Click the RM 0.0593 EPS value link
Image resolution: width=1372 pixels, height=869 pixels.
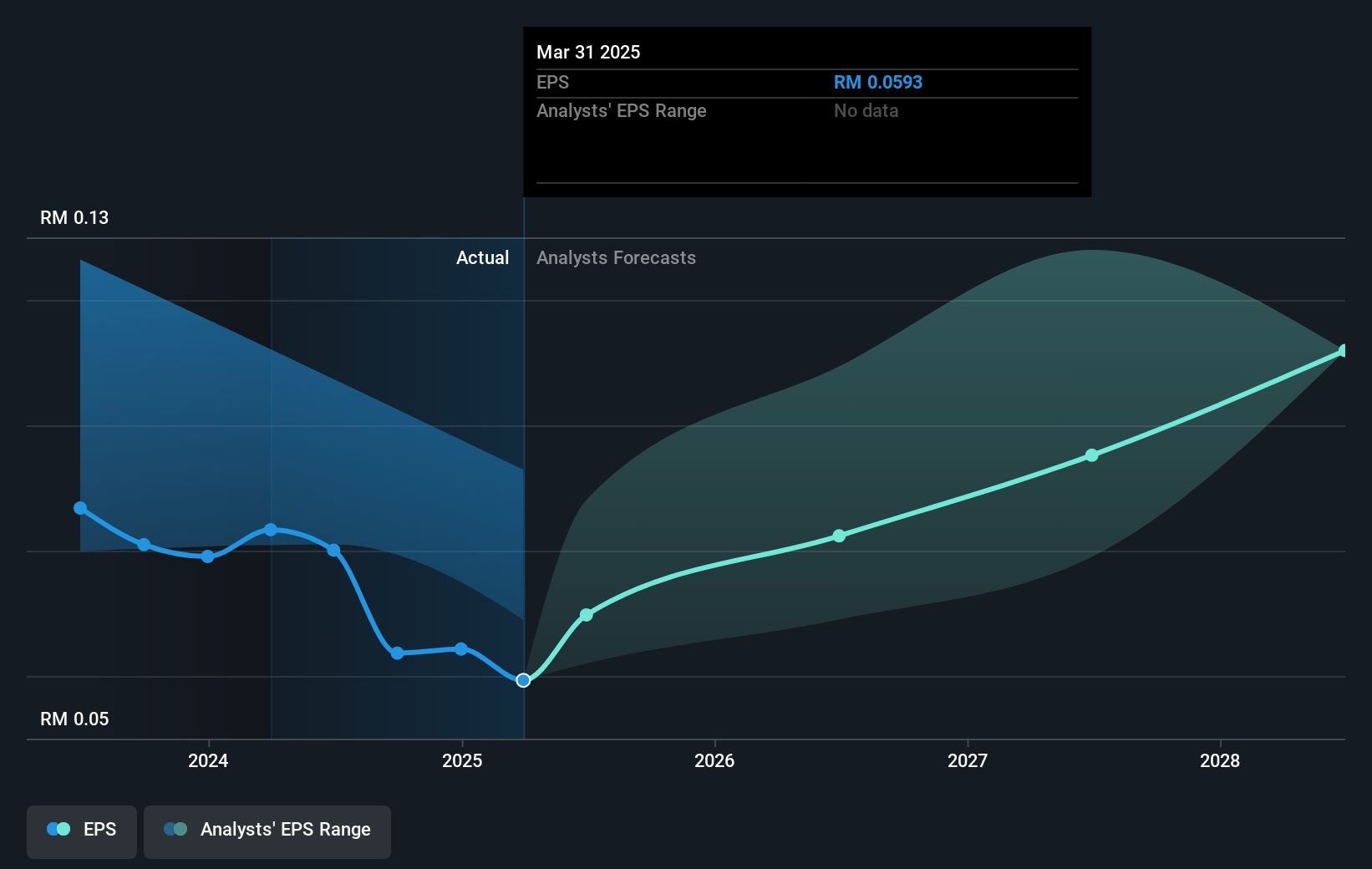(x=878, y=82)
